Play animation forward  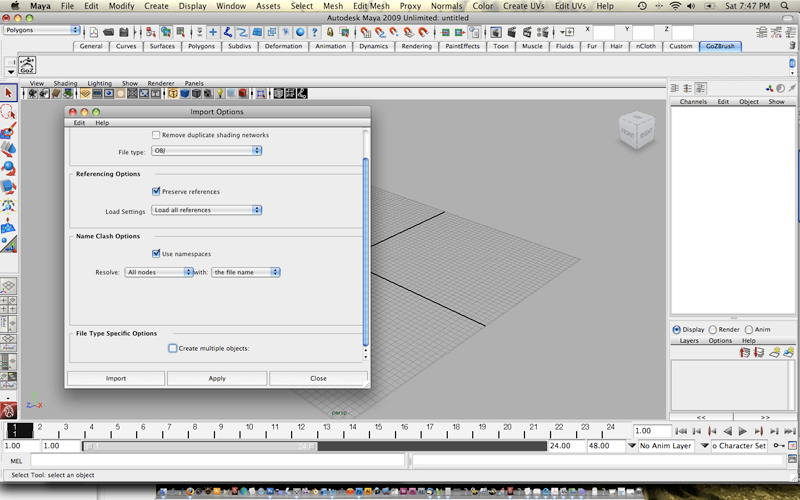point(742,431)
